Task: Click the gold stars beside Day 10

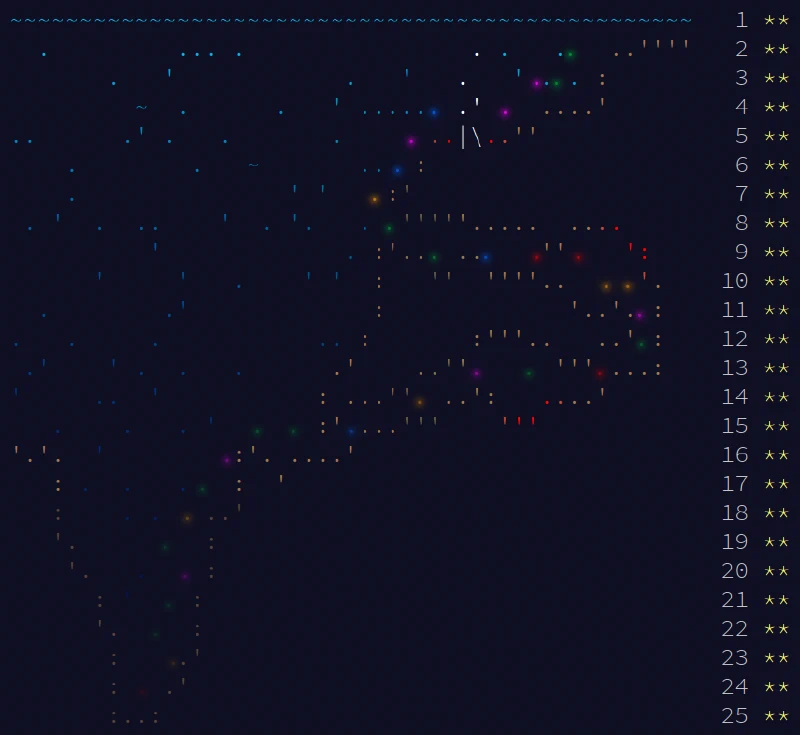Action: (x=770, y=281)
